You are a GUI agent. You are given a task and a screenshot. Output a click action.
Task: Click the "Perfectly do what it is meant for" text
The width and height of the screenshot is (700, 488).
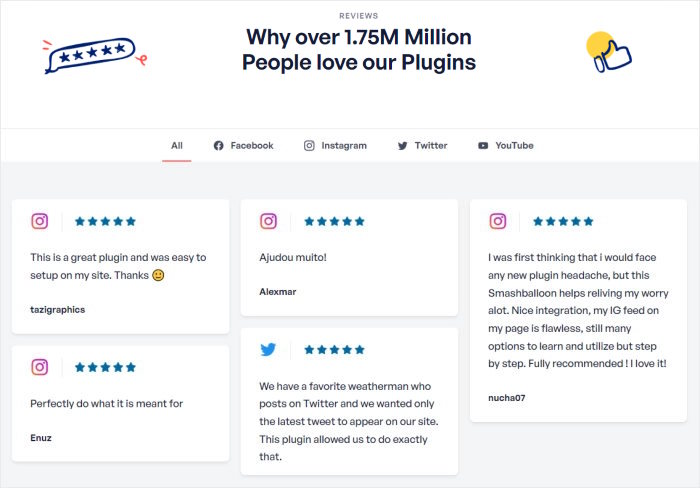tap(107, 403)
